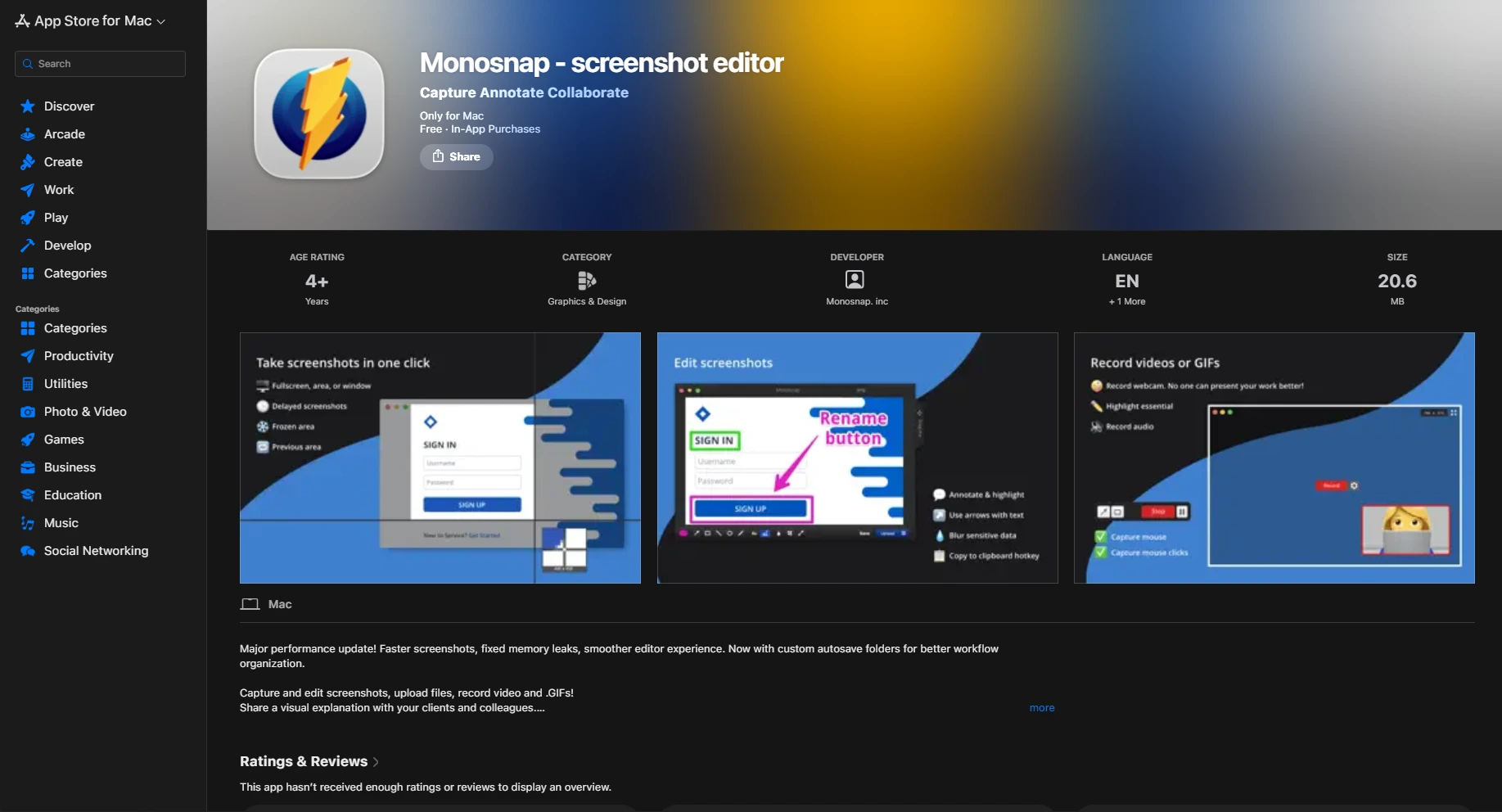Open the Play rocket icon
This screenshot has height=812, width=1502.
tap(28, 218)
